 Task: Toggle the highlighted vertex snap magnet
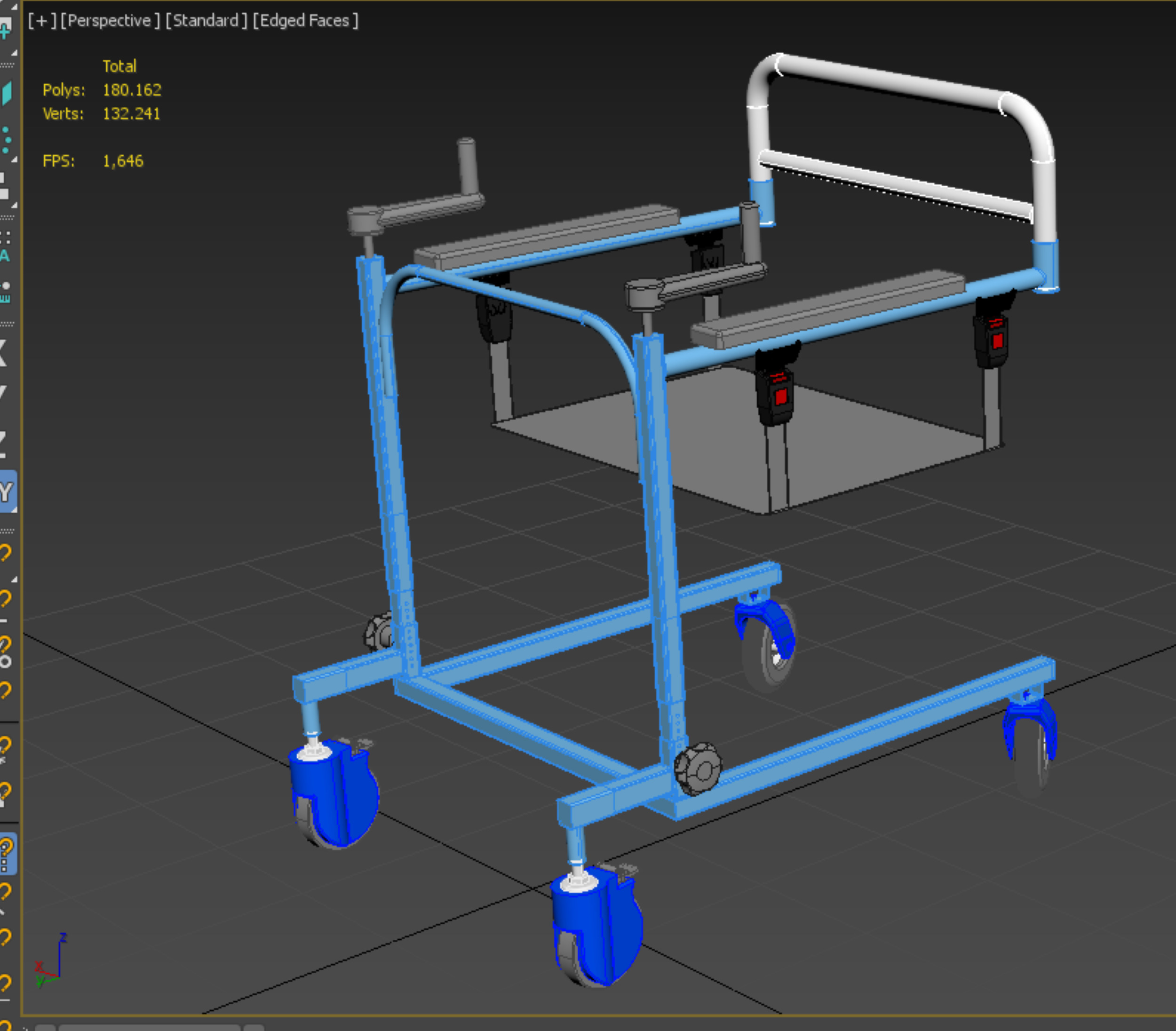(7, 853)
